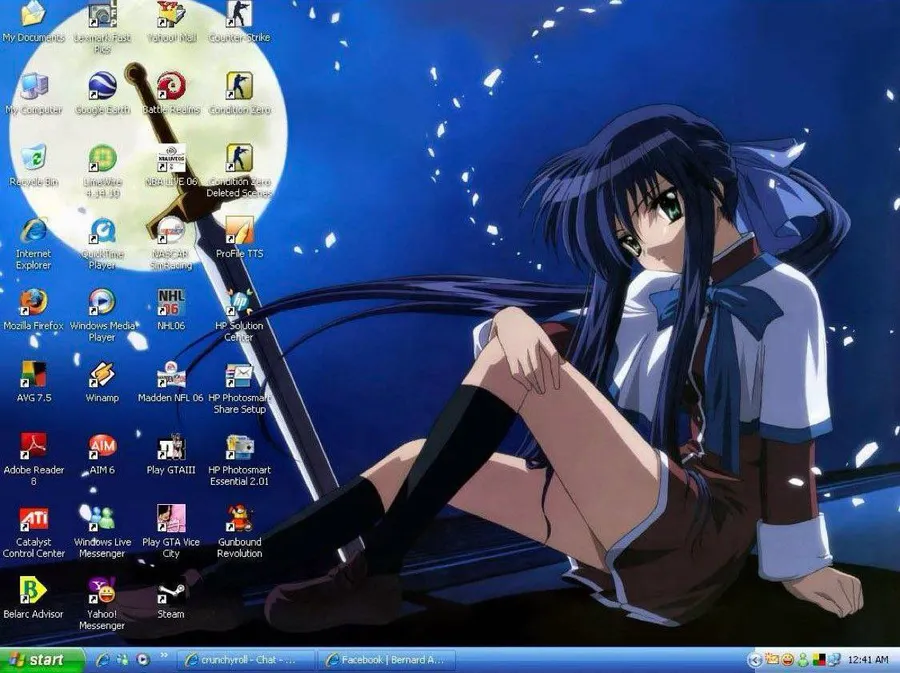Click the Condition Zero shortcut icon
This screenshot has width=900, height=673.
tap(239, 94)
